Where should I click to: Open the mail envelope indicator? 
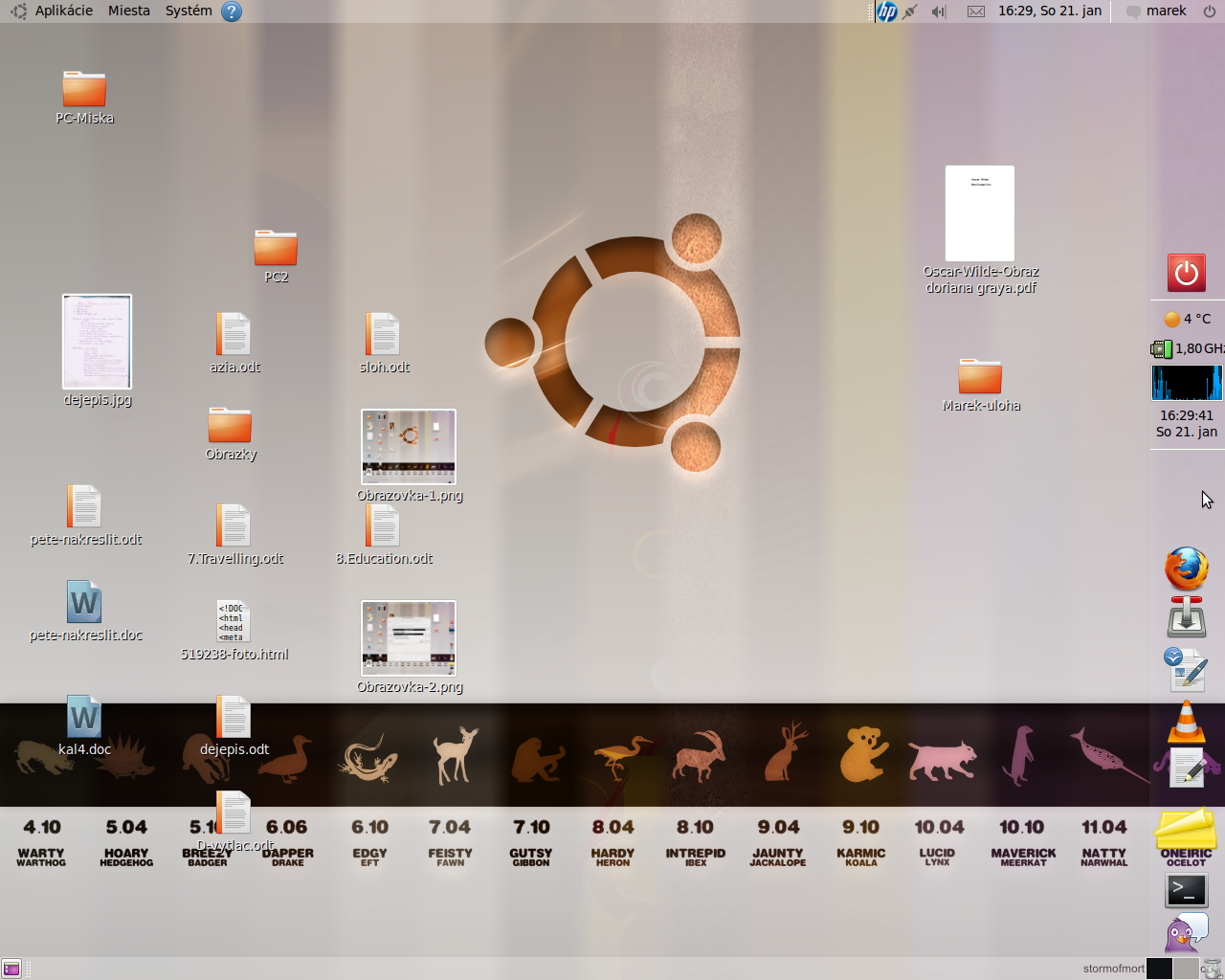click(x=975, y=11)
